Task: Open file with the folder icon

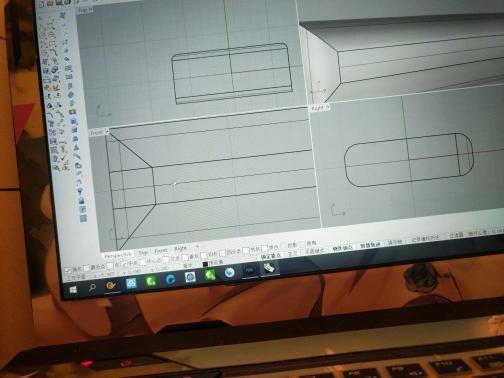Action: pos(50,3)
